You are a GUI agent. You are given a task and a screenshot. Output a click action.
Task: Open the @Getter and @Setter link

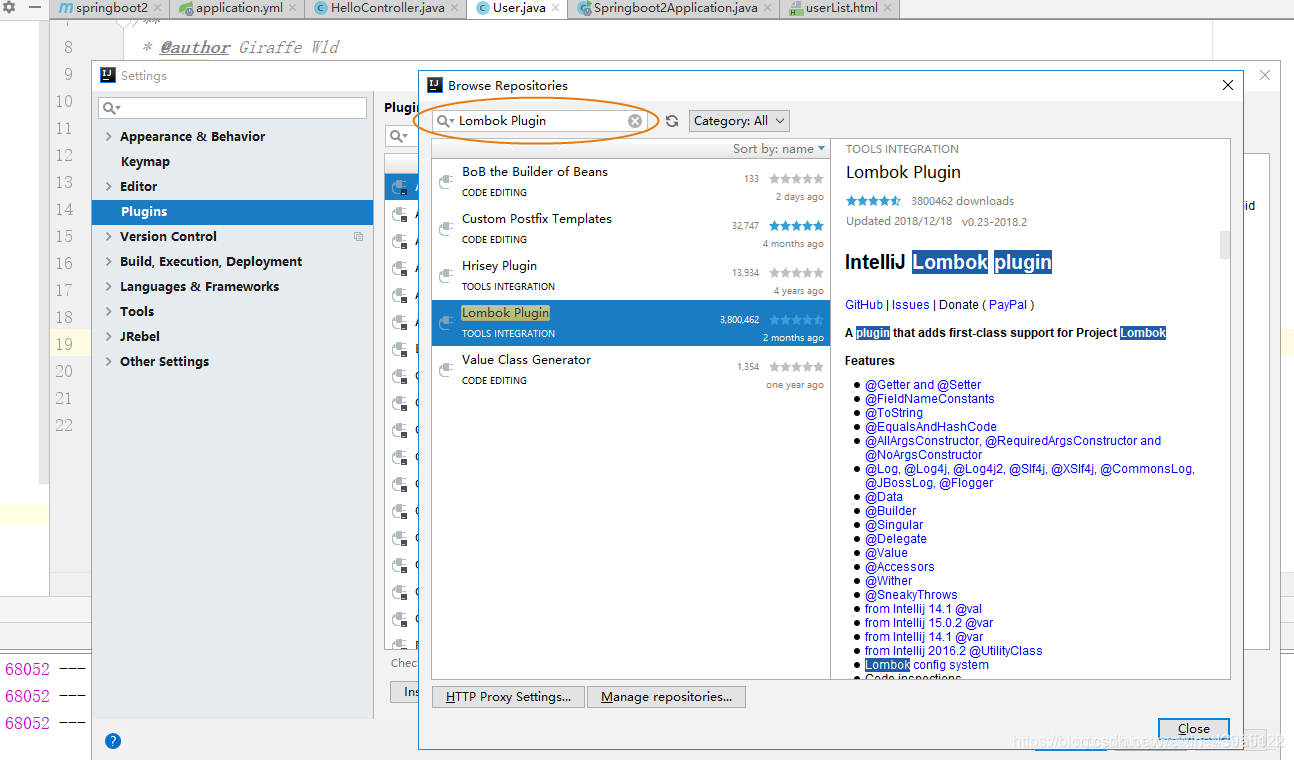click(923, 385)
